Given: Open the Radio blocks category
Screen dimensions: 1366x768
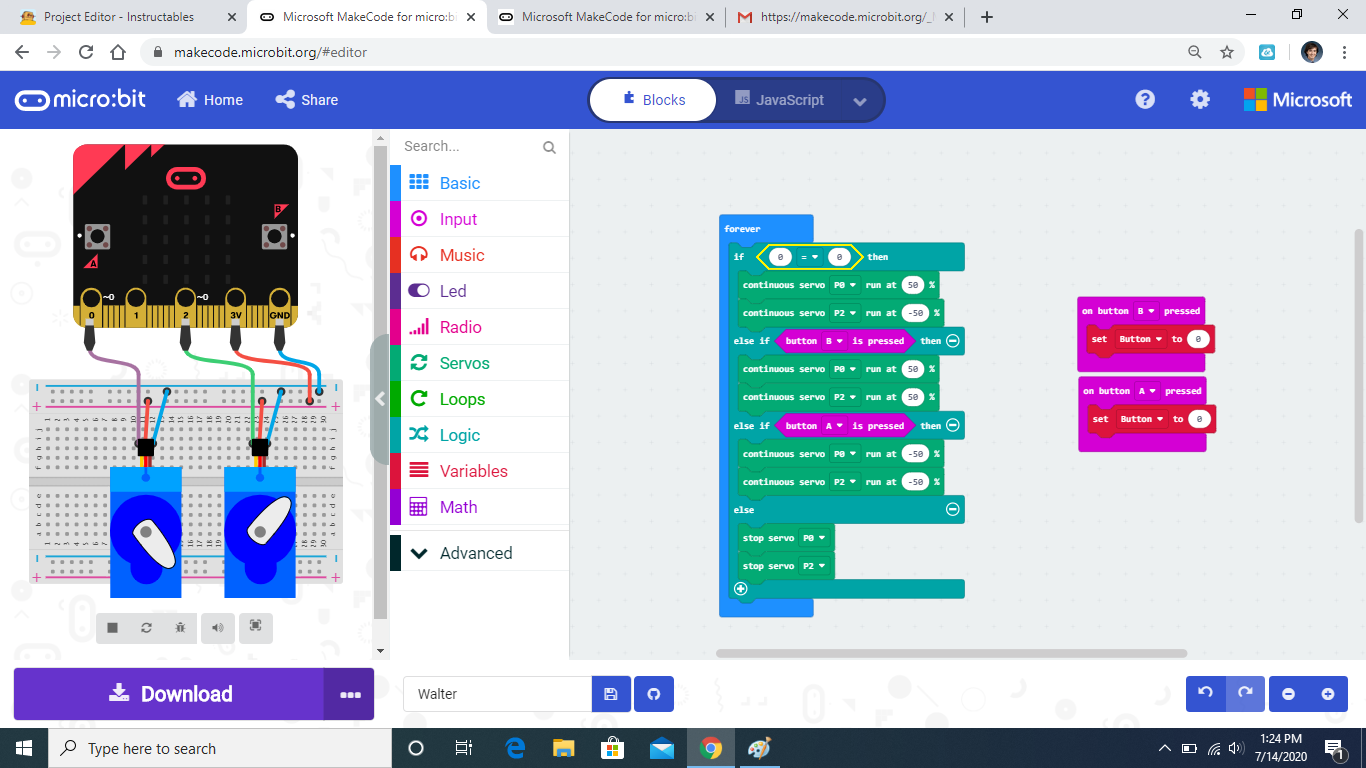Looking at the screenshot, I should pos(480,327).
